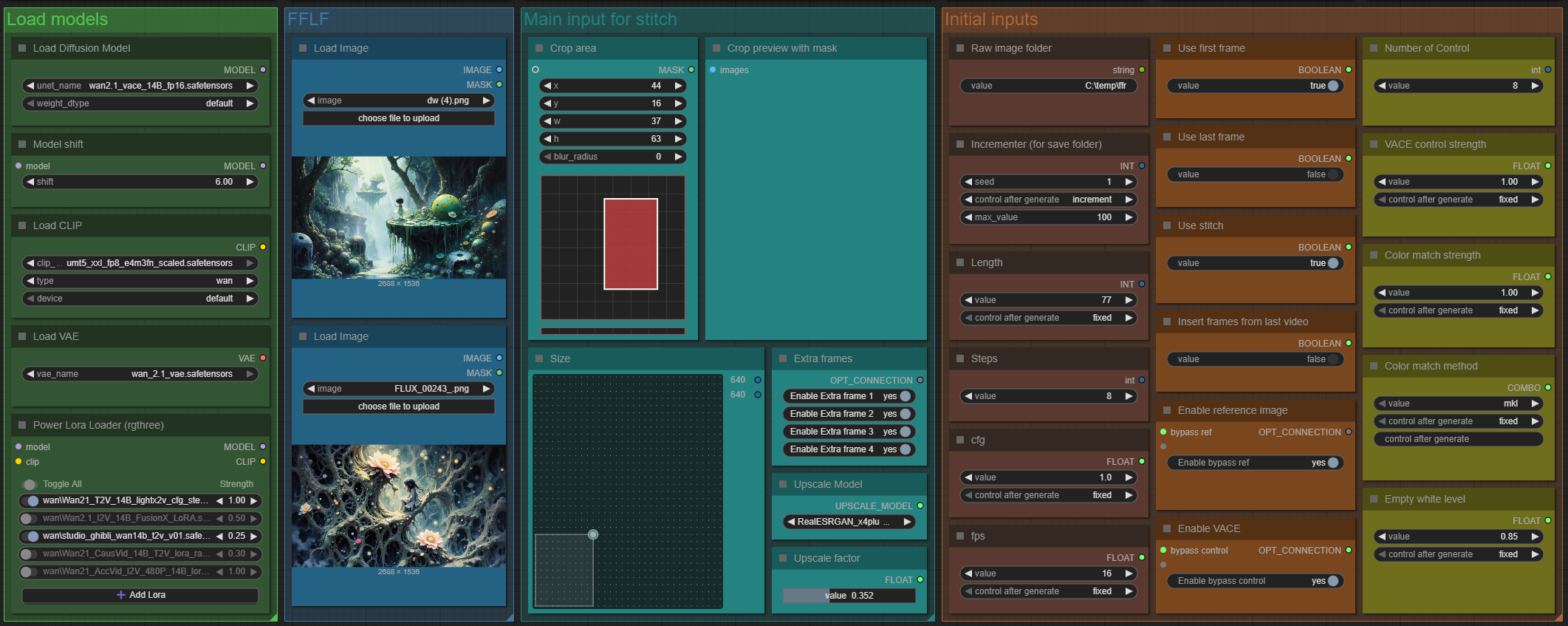Toggle the Use last frame value switch
The image size is (1568, 626).
[1332, 174]
